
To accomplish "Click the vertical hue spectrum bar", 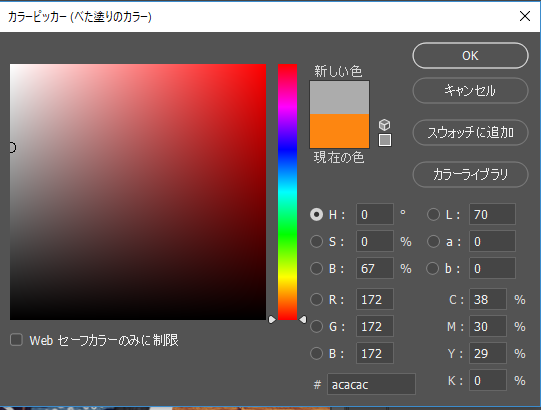I will 287,192.
